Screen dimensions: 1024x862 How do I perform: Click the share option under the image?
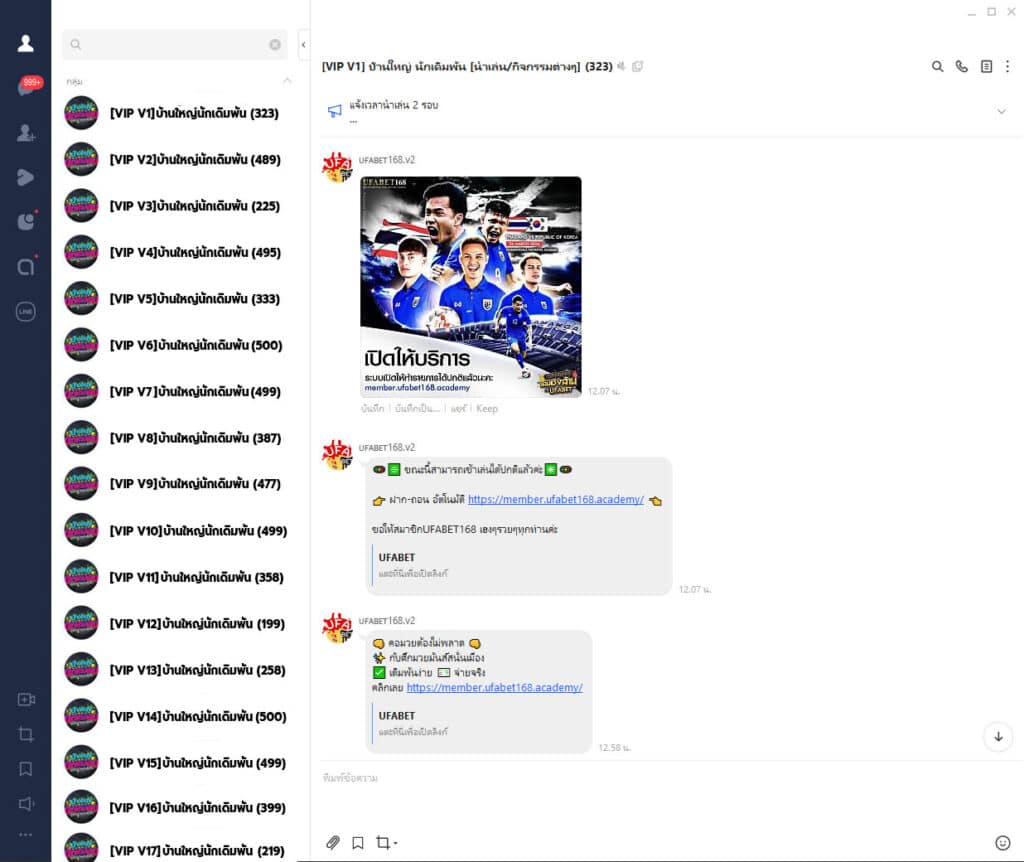458,408
